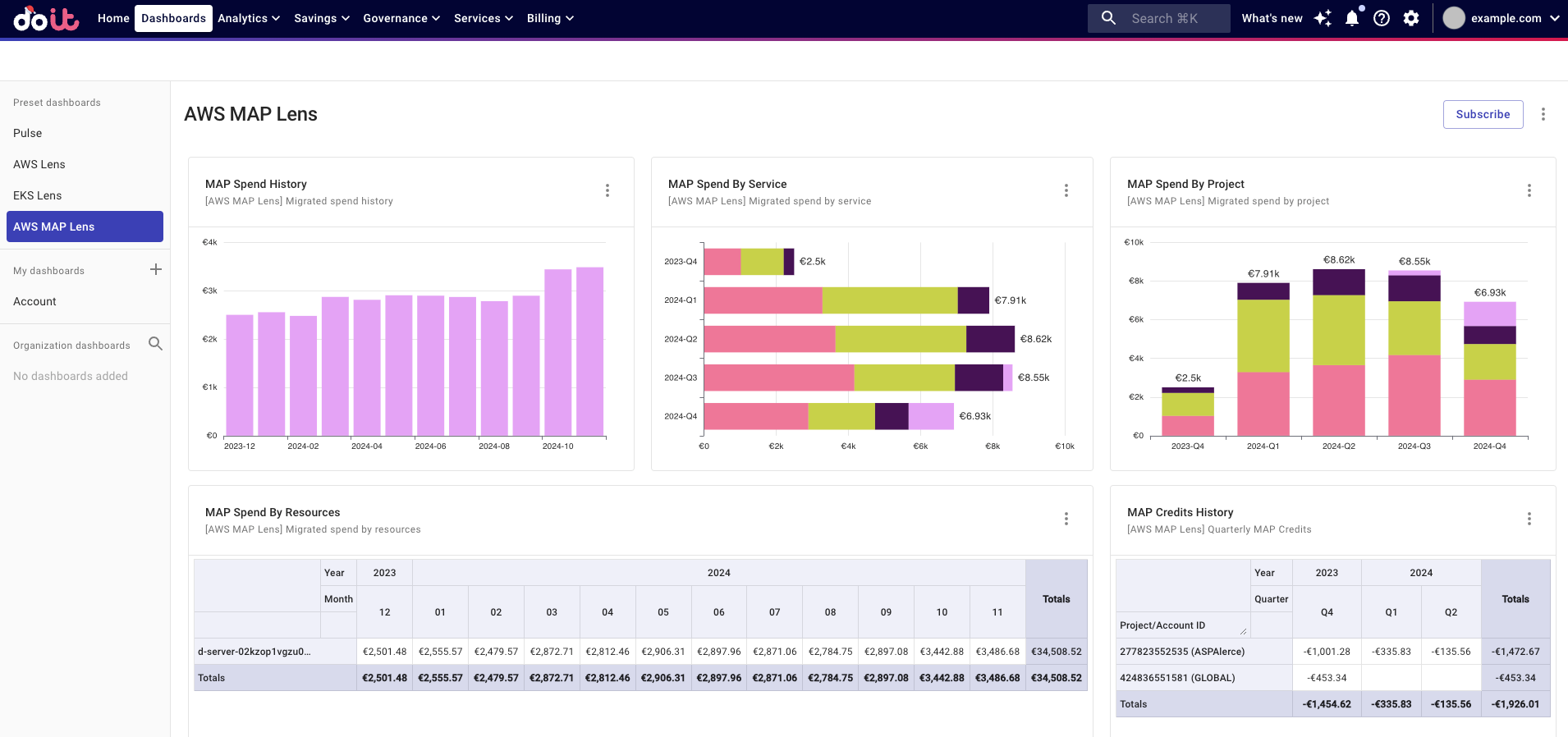Click the 2024-Q1 column in Spend By Project
Screen dimensions: 1568x737
tap(1263, 359)
